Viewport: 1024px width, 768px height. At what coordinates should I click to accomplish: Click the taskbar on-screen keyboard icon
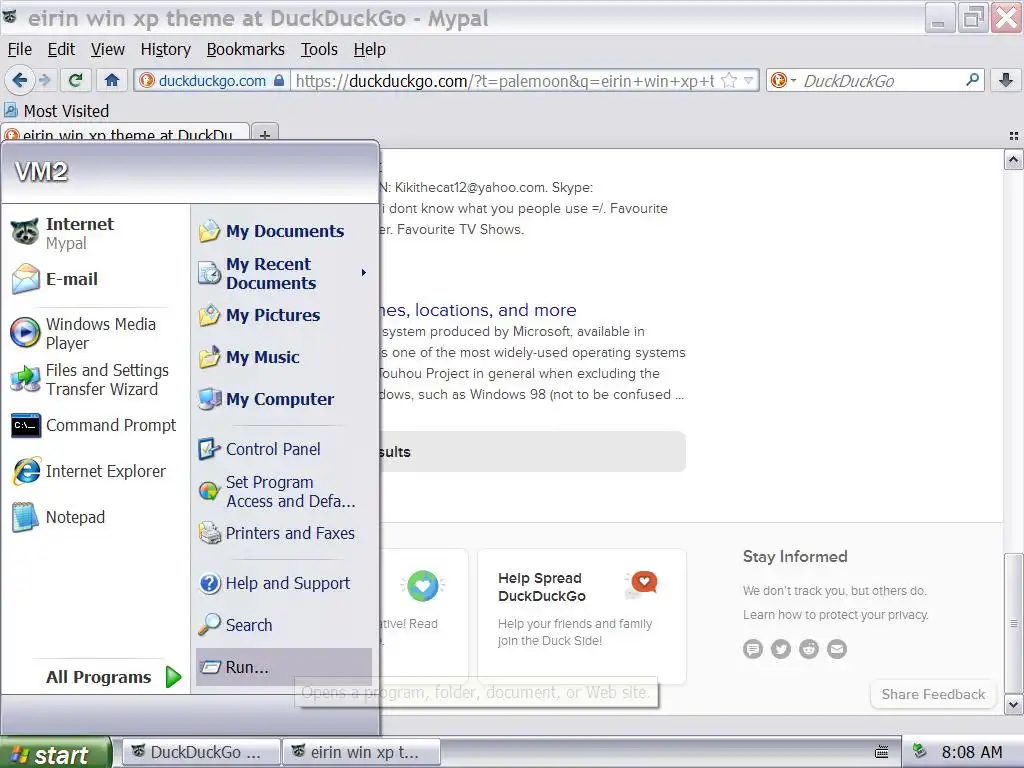click(881, 752)
